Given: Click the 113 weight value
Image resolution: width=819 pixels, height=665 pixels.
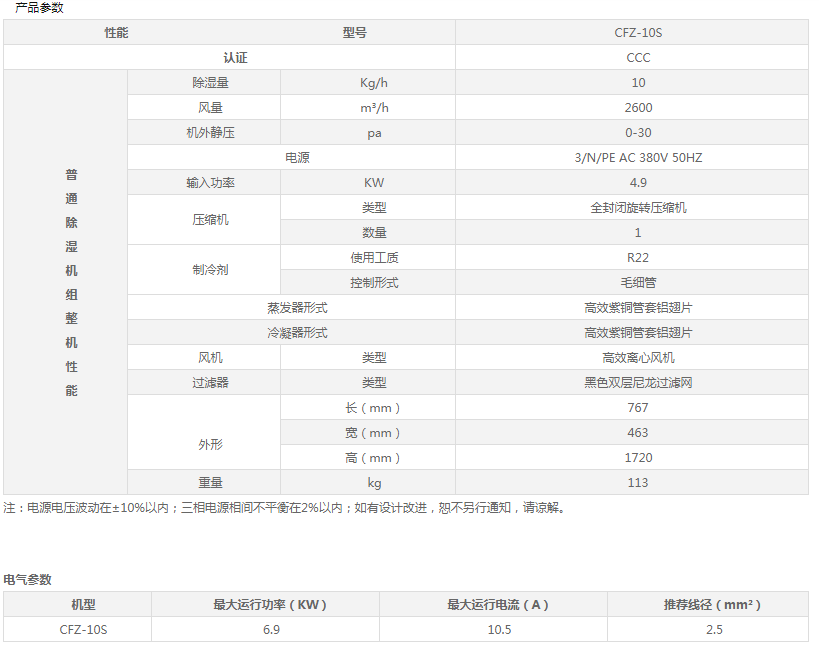Looking at the screenshot, I should point(638,483).
